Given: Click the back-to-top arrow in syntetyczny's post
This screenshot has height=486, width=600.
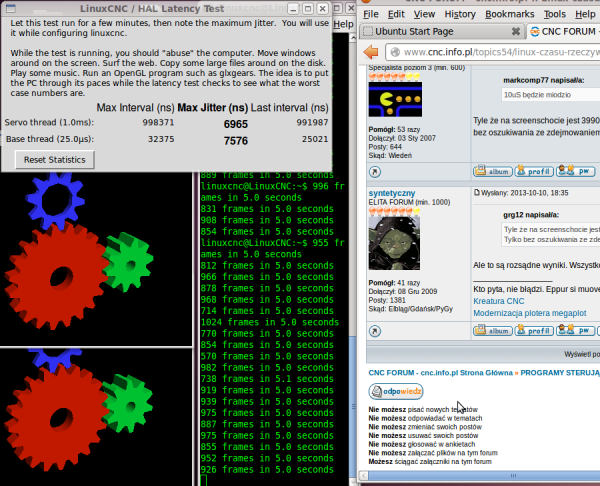Looking at the screenshot, I should coord(375,331).
